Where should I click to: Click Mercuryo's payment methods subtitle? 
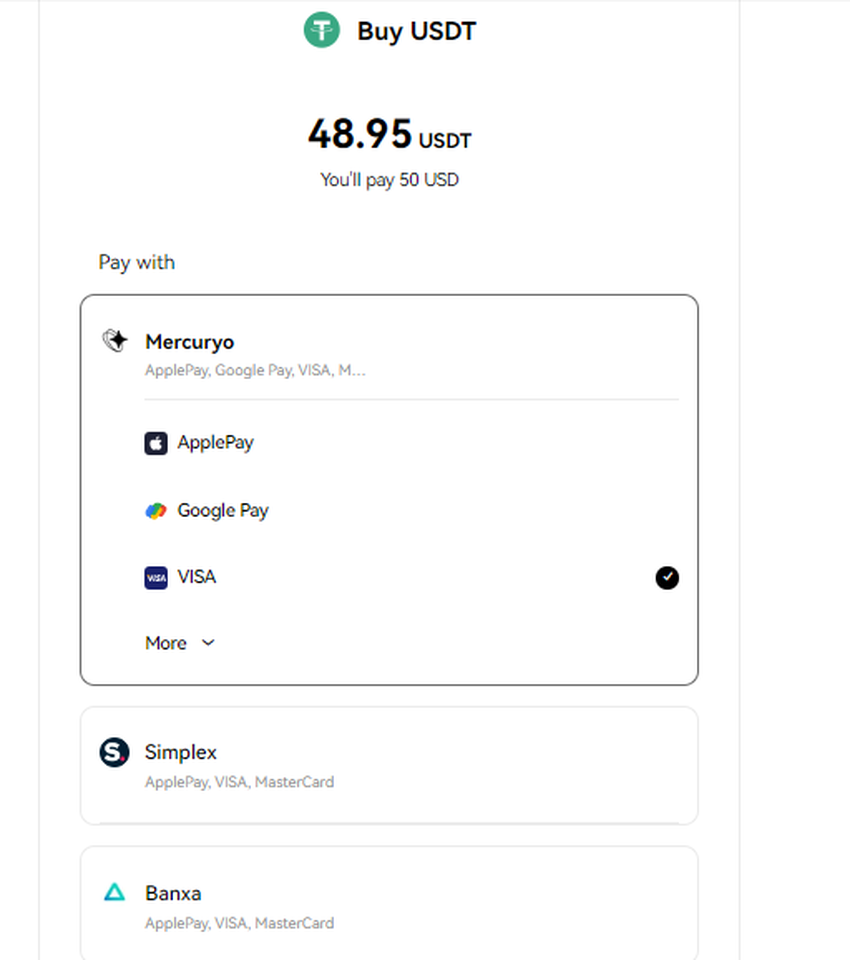(255, 370)
